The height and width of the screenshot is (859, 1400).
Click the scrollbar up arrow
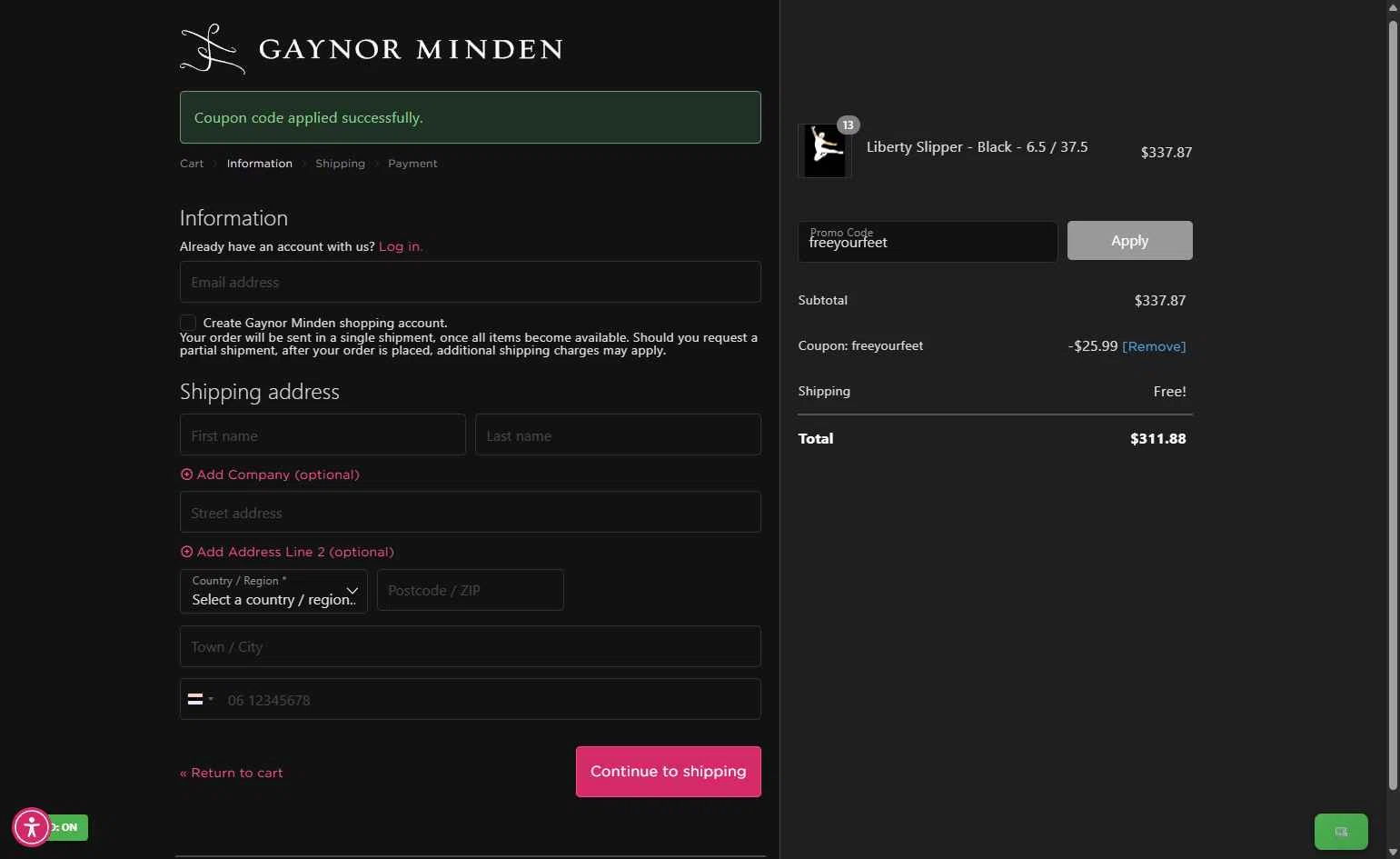click(x=1393, y=6)
